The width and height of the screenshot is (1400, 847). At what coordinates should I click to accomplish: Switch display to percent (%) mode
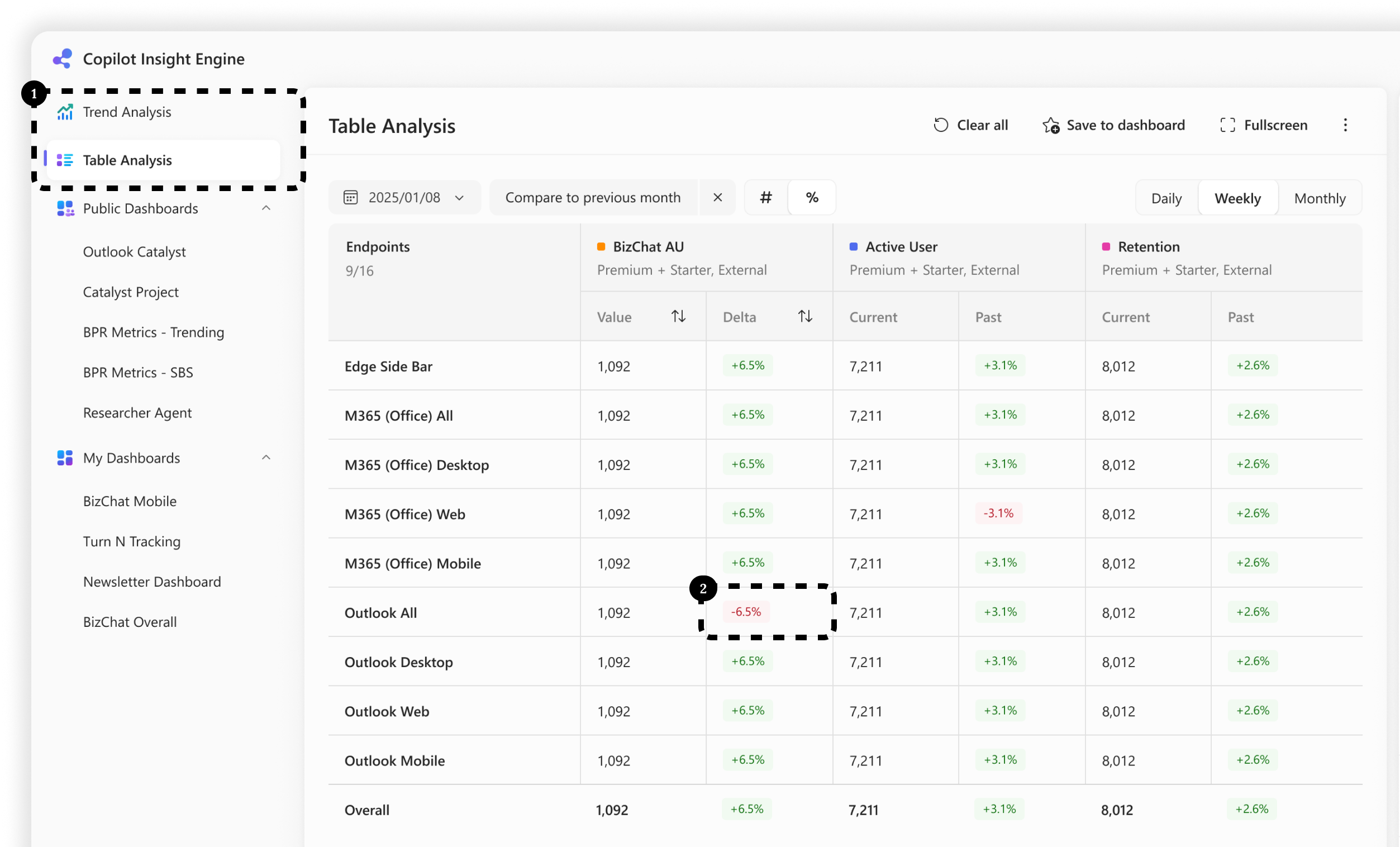click(812, 198)
